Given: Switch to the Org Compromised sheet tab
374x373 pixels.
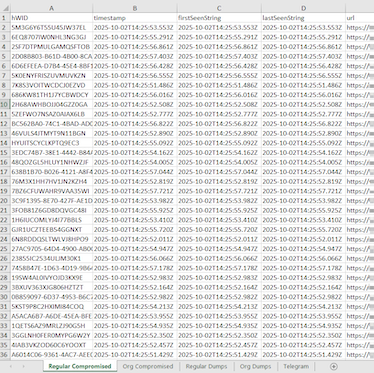Looking at the screenshot, I should point(148,366).
